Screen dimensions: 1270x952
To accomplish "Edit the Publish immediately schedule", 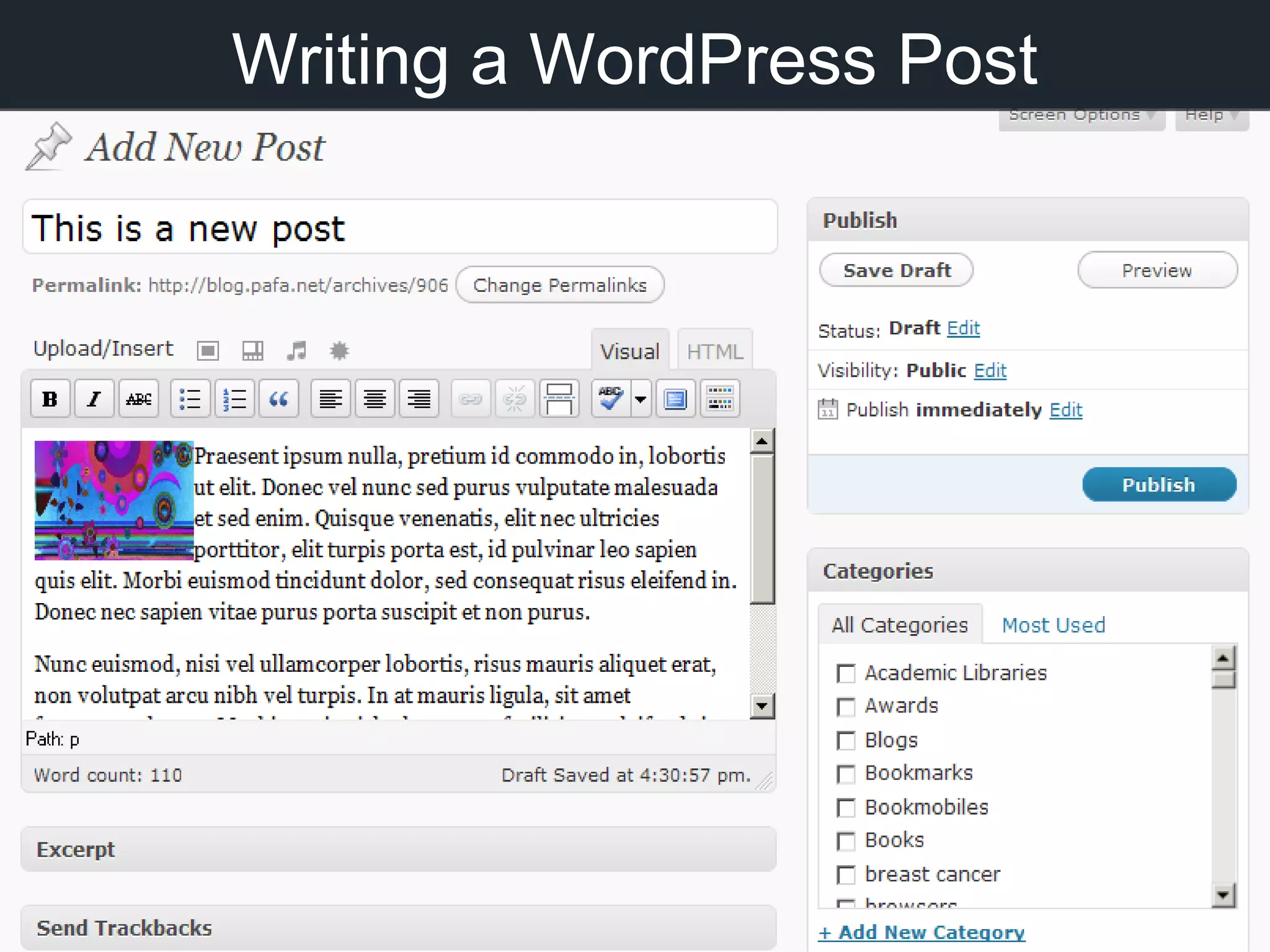I will coord(1065,410).
